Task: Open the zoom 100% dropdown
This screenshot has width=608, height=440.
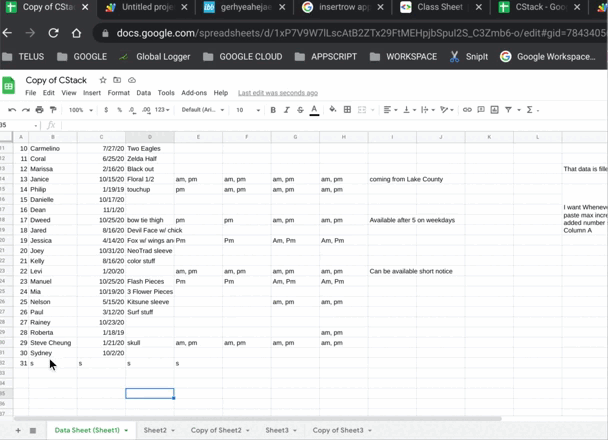Action: click(81, 110)
